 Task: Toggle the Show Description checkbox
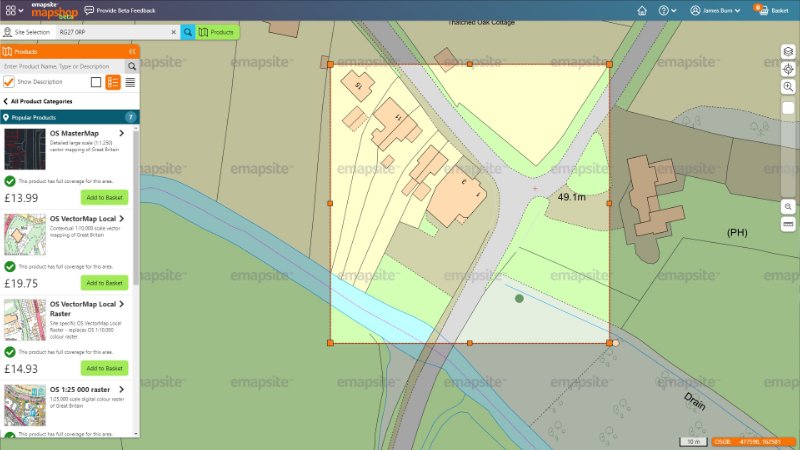9,82
